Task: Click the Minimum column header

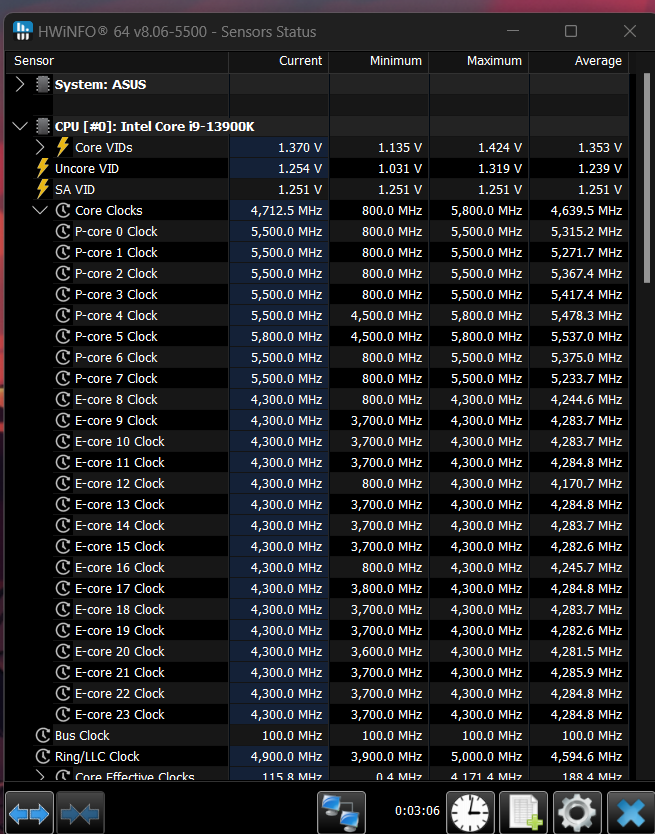Action: [379, 61]
